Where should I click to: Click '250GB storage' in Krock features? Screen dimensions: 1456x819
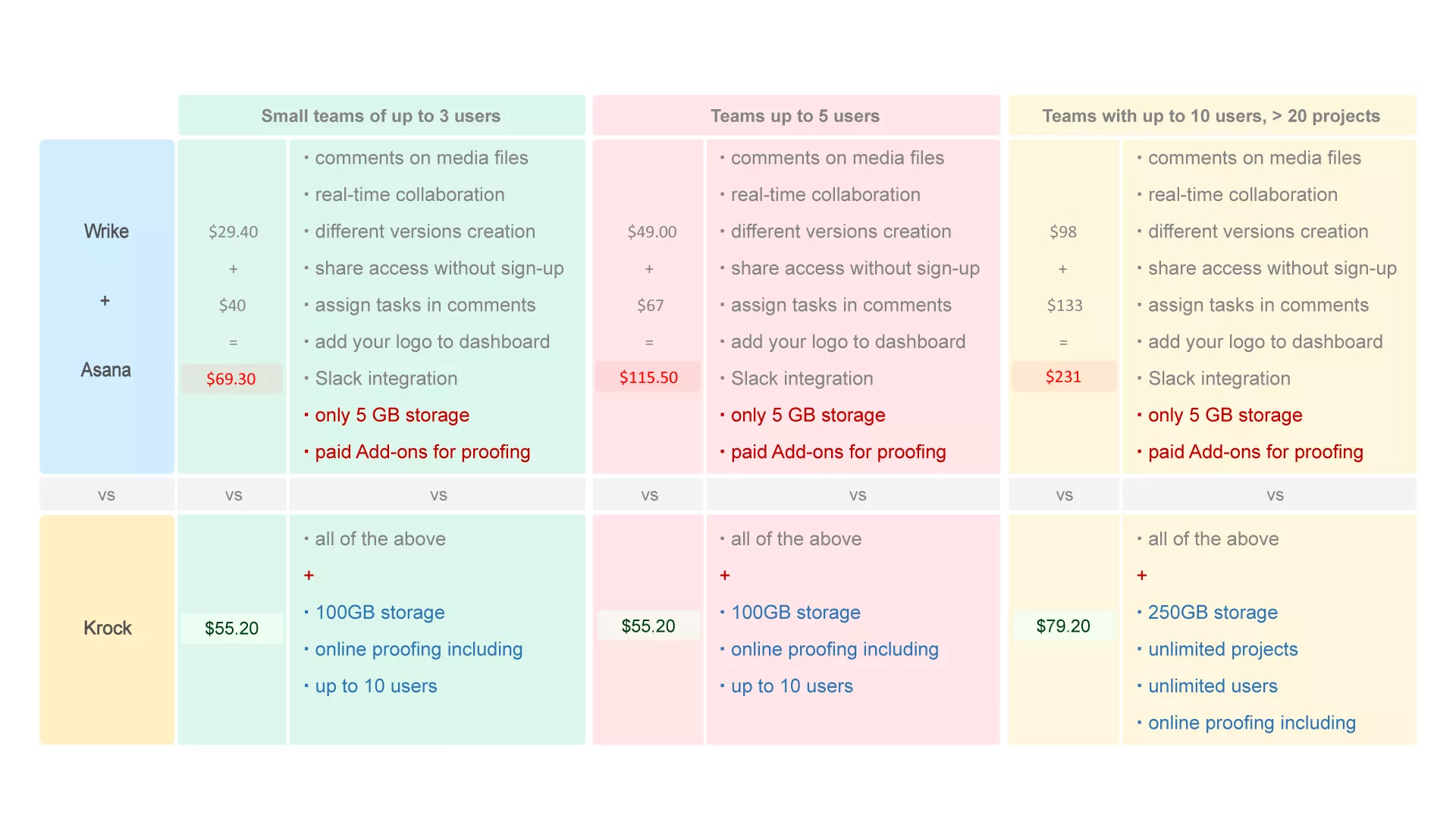coord(1213,612)
